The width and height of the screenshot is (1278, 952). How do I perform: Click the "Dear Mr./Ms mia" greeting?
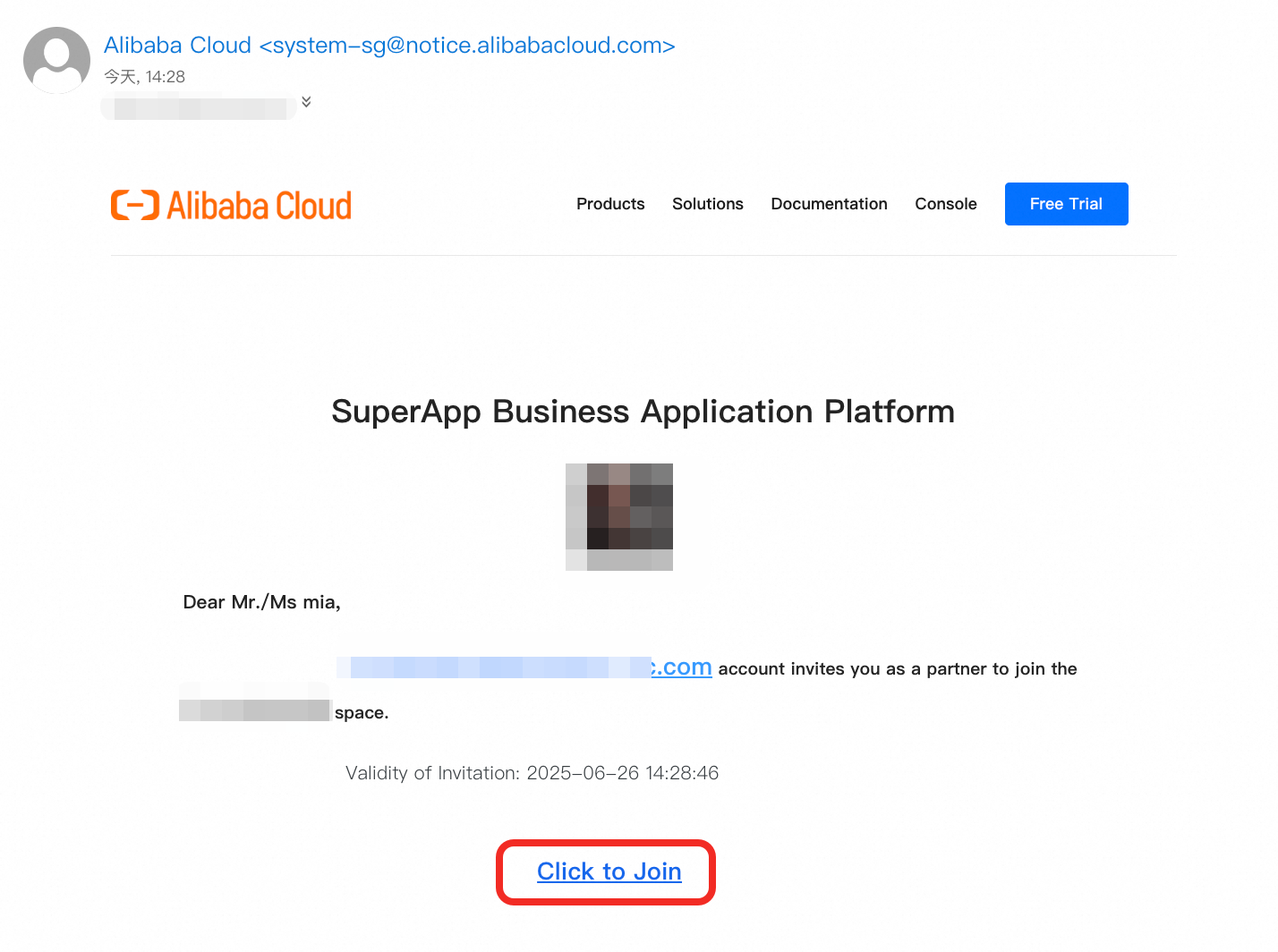[x=261, y=602]
